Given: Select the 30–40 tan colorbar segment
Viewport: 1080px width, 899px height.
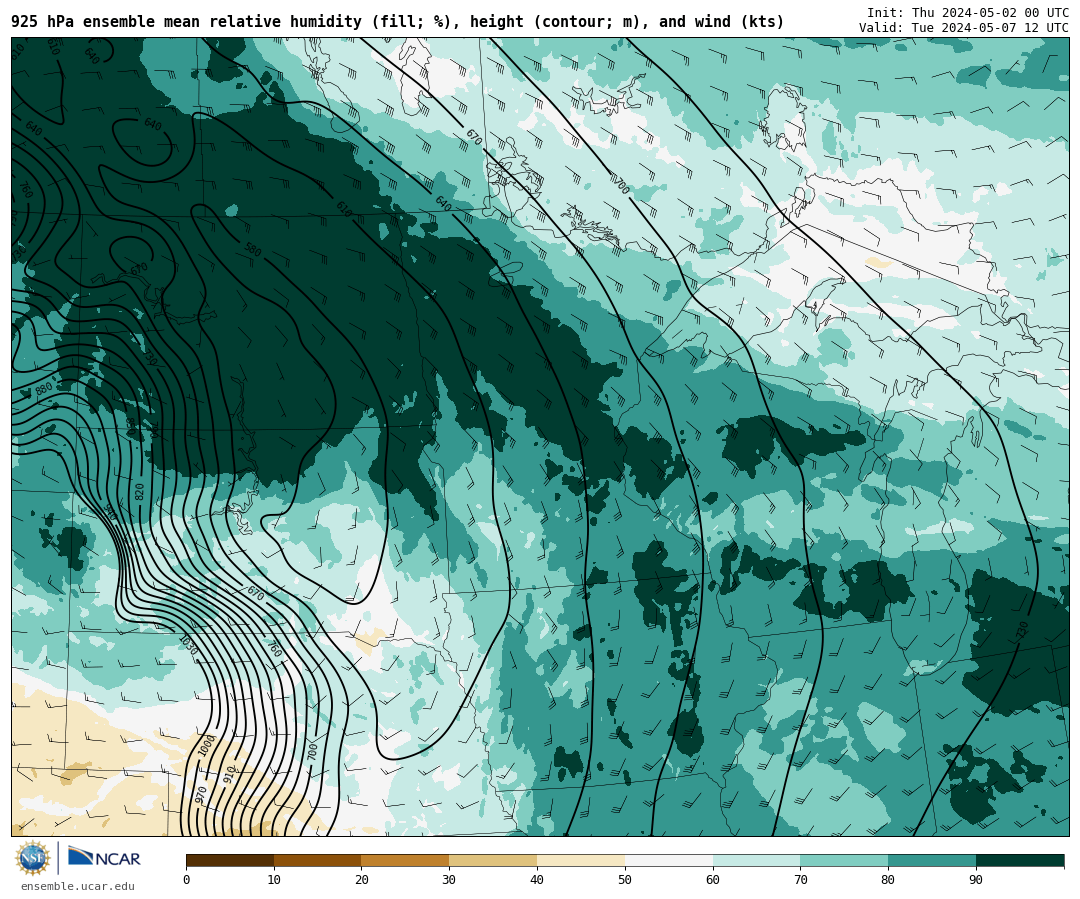Looking at the screenshot, I should tap(493, 860).
